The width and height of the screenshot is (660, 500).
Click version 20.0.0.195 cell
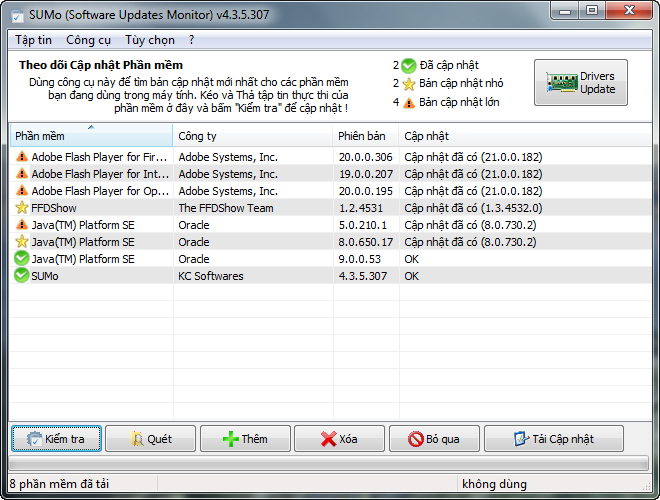pos(365,191)
